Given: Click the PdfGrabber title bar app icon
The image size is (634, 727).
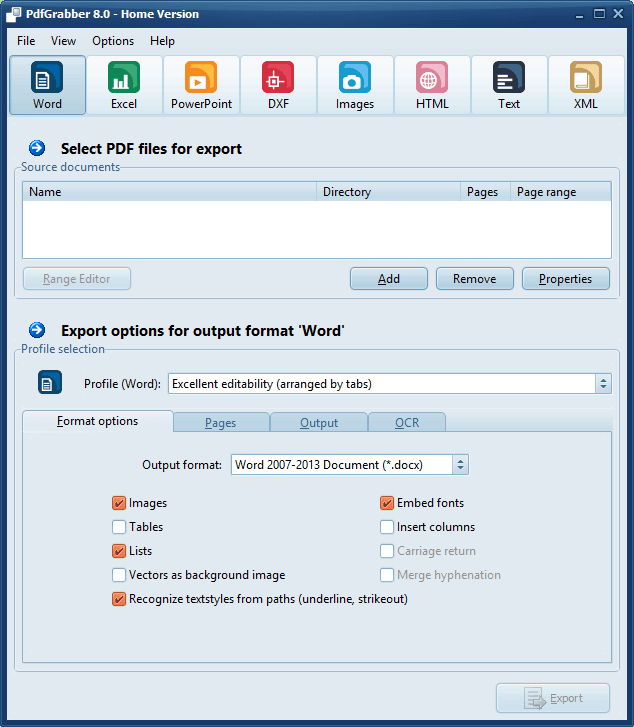Looking at the screenshot, I should pyautogui.click(x=13, y=14).
